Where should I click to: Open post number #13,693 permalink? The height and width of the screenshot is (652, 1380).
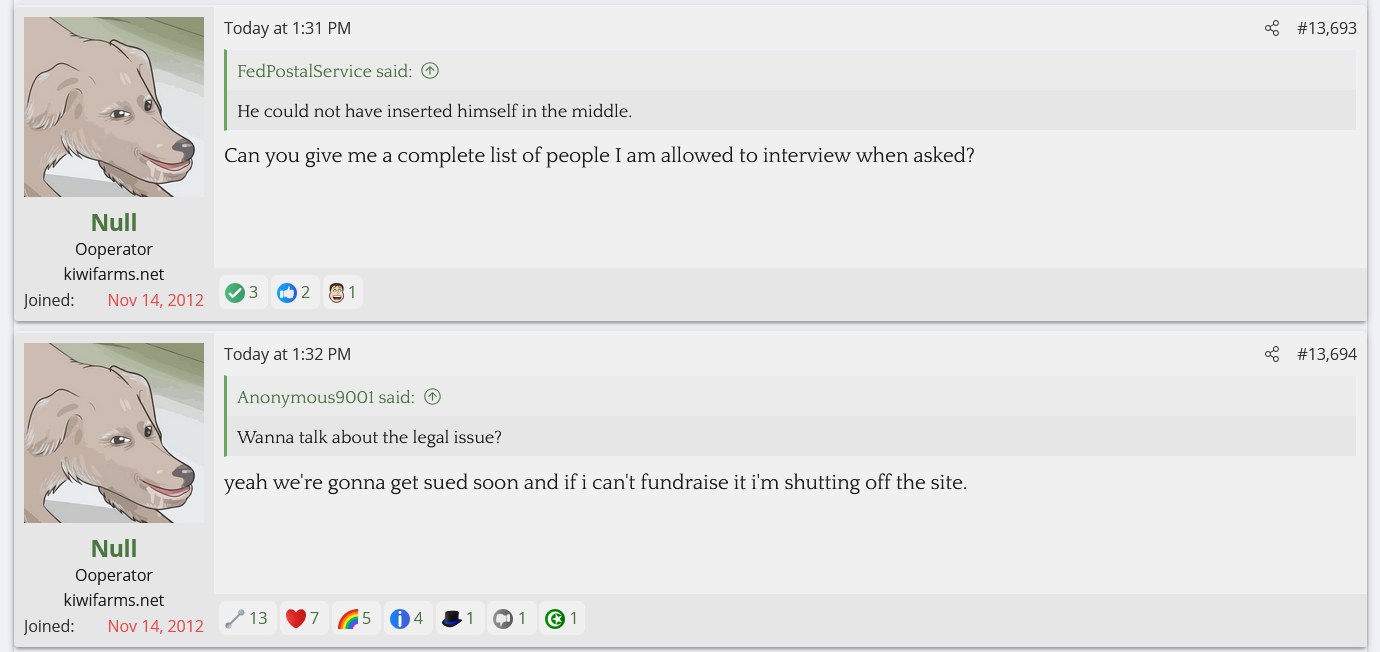point(1326,29)
